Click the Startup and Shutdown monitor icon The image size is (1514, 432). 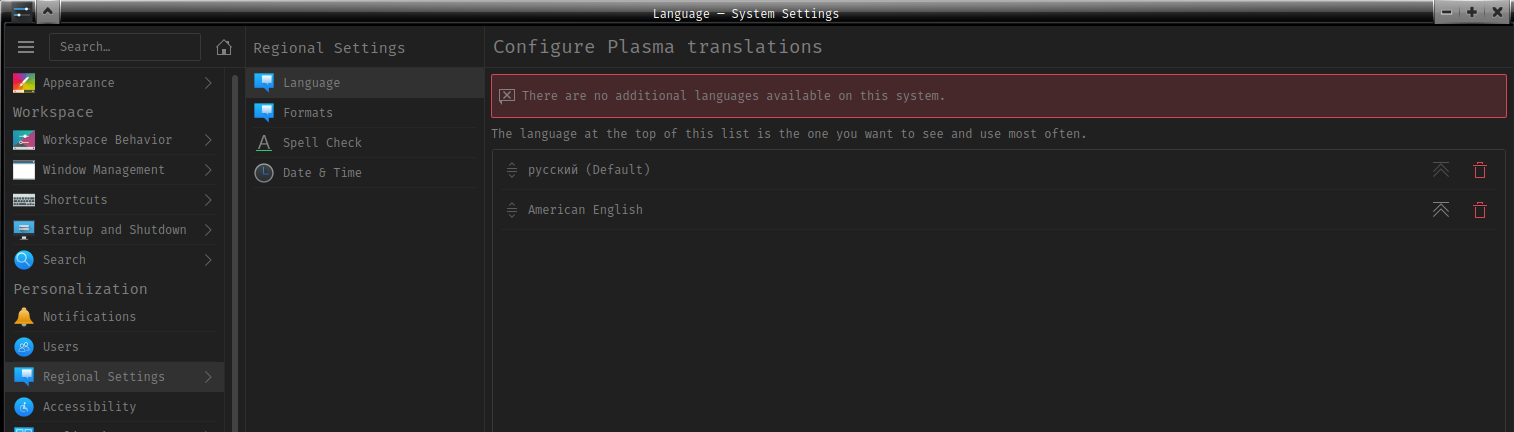pyautogui.click(x=24, y=230)
